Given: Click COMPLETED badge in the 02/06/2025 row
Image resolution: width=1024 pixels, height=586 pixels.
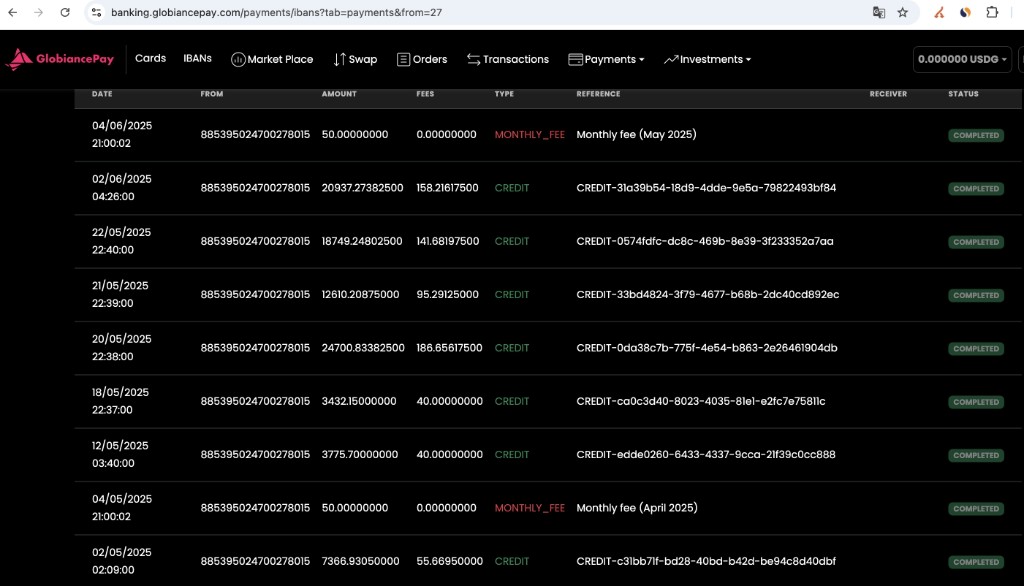Looking at the screenshot, I should coord(976,189).
